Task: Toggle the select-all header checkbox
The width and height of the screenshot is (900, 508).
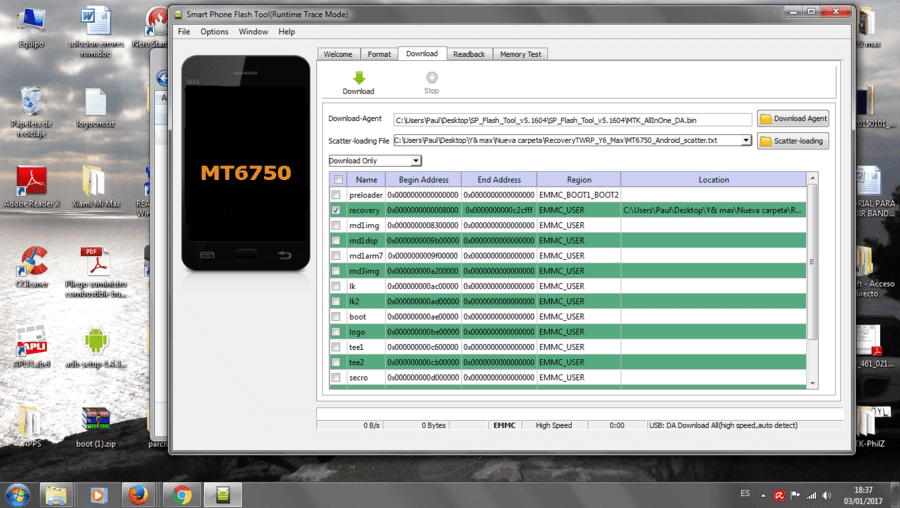Action: coord(339,180)
